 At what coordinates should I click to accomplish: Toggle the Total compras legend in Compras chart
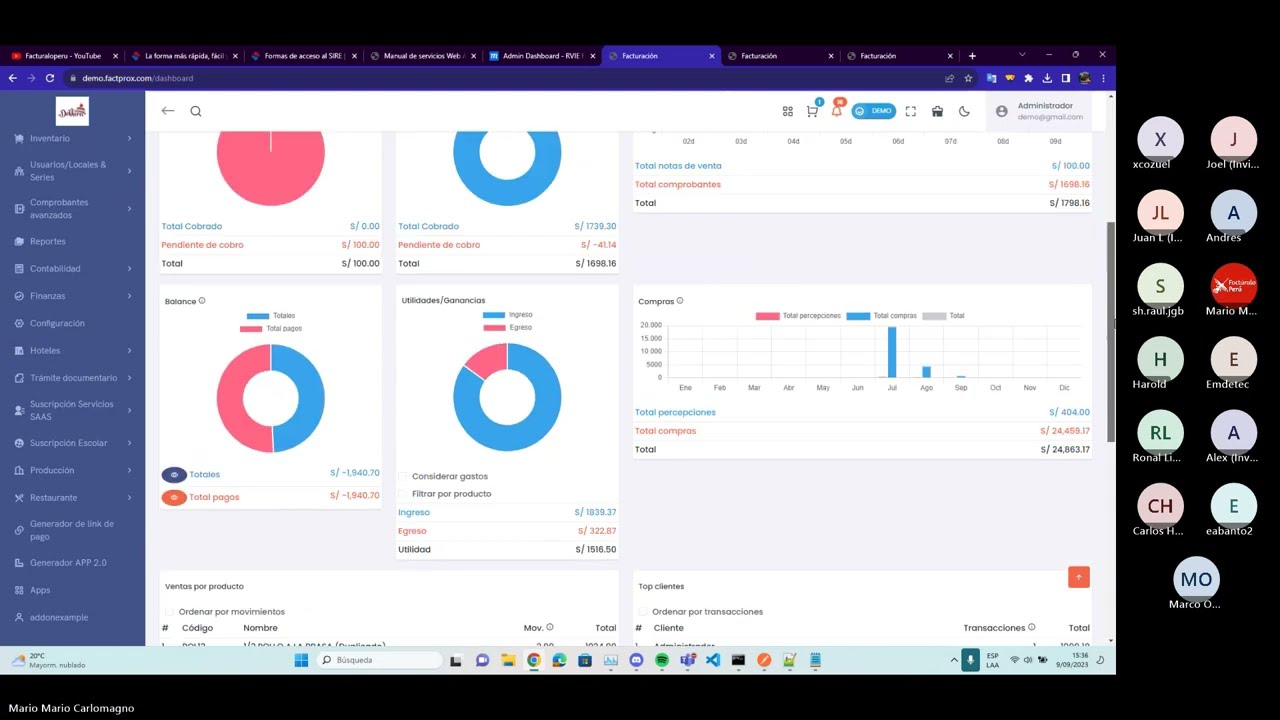coord(881,316)
